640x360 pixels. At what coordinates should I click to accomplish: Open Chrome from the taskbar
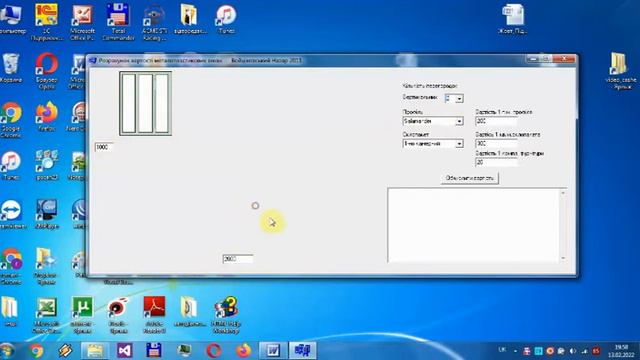pos(37,351)
